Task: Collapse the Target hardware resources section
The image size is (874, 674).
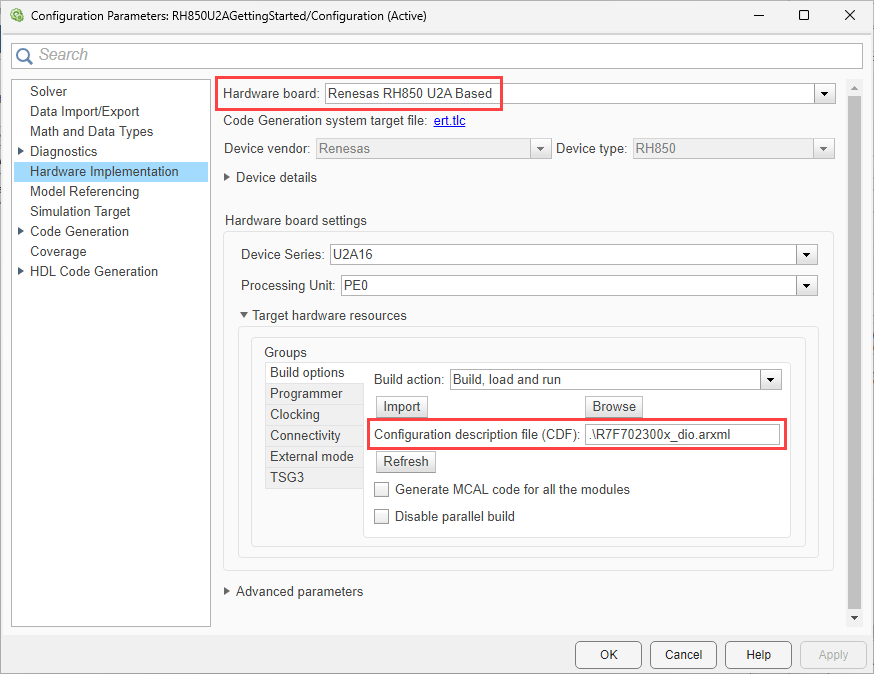Action: (x=243, y=315)
